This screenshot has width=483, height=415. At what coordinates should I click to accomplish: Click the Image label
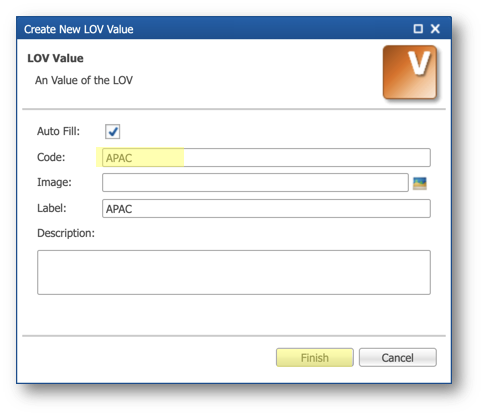pyautogui.click(x=54, y=182)
